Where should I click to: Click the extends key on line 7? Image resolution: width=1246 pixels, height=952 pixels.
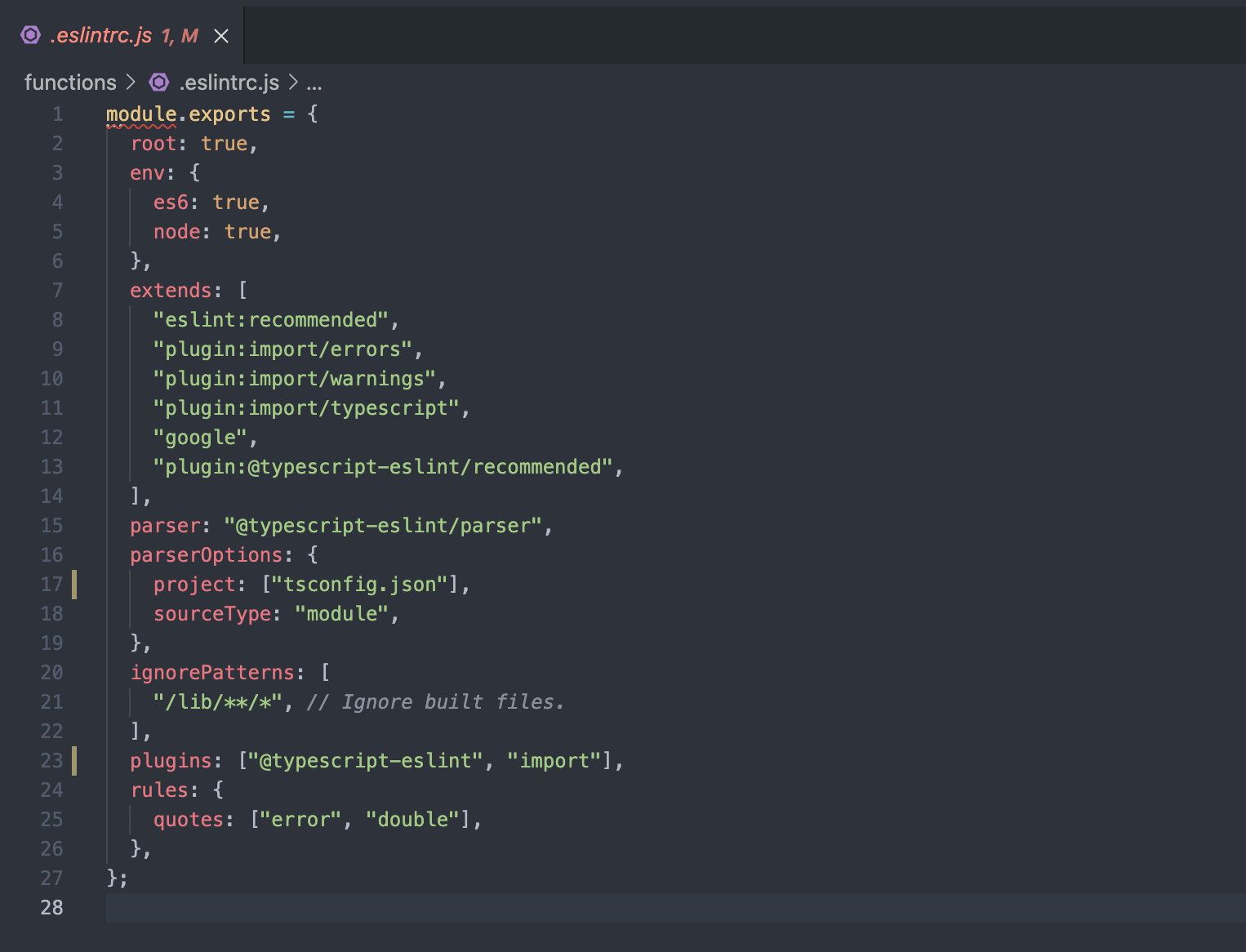pyautogui.click(x=171, y=291)
